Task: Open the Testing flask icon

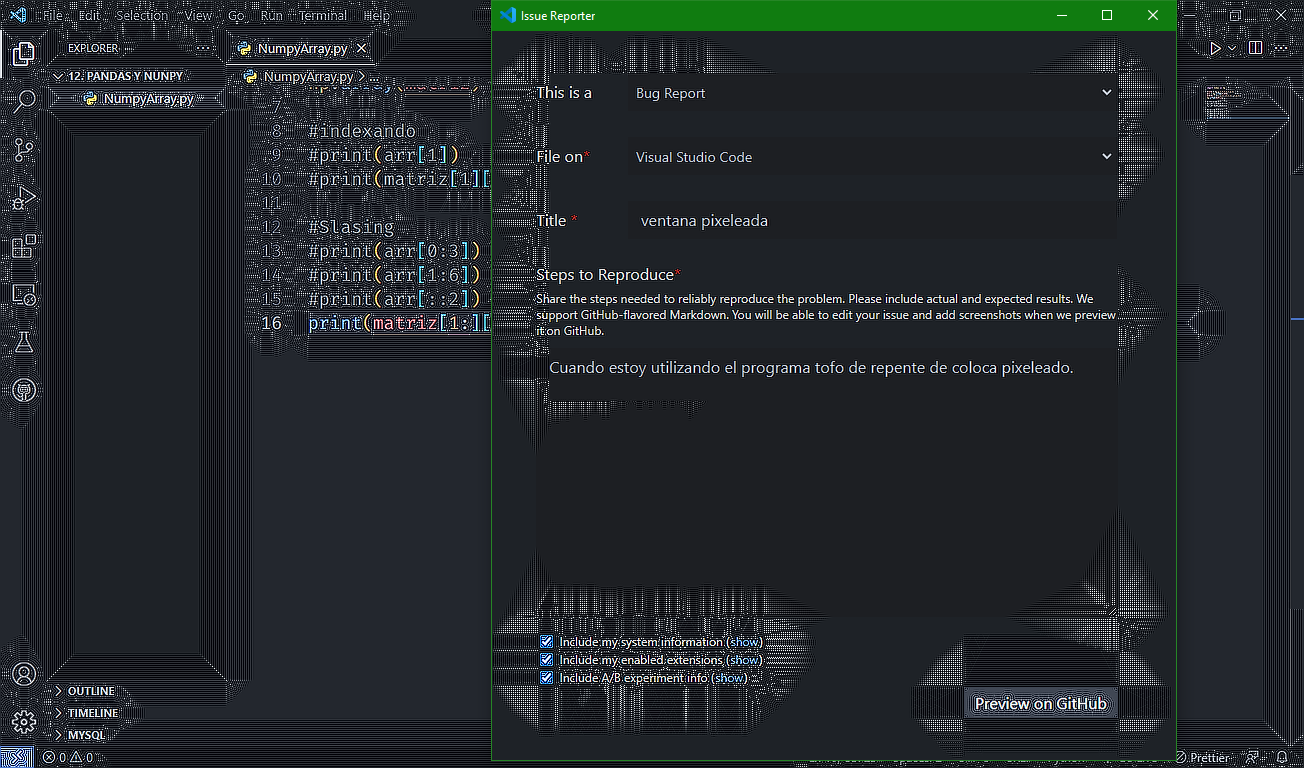Action: click(22, 342)
